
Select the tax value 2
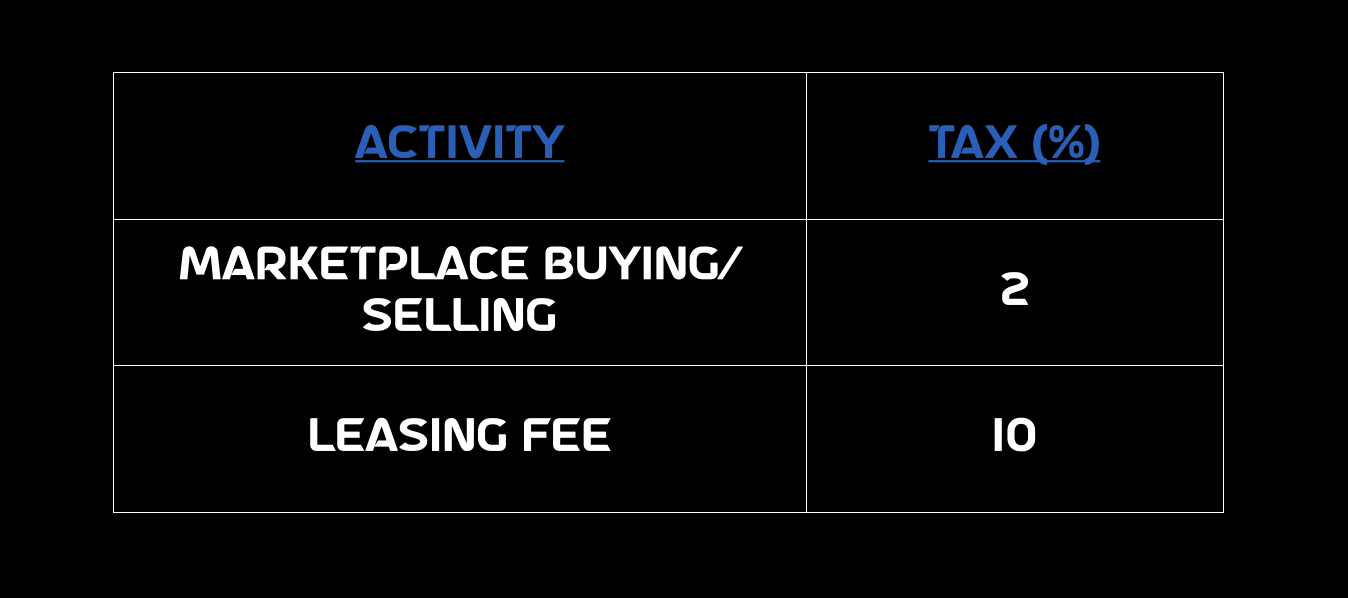tap(1014, 290)
